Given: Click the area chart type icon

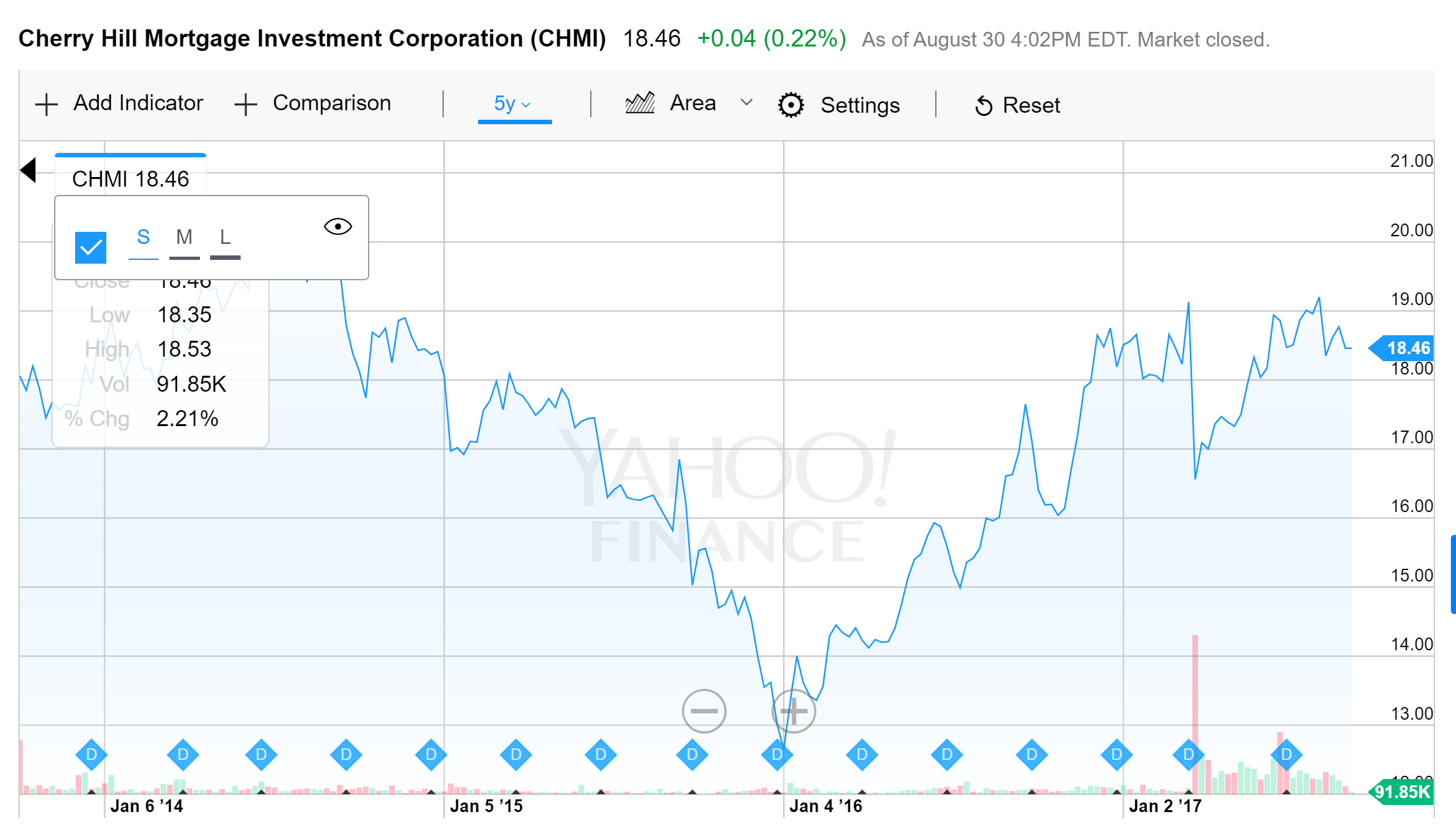Looking at the screenshot, I should pos(640,103).
